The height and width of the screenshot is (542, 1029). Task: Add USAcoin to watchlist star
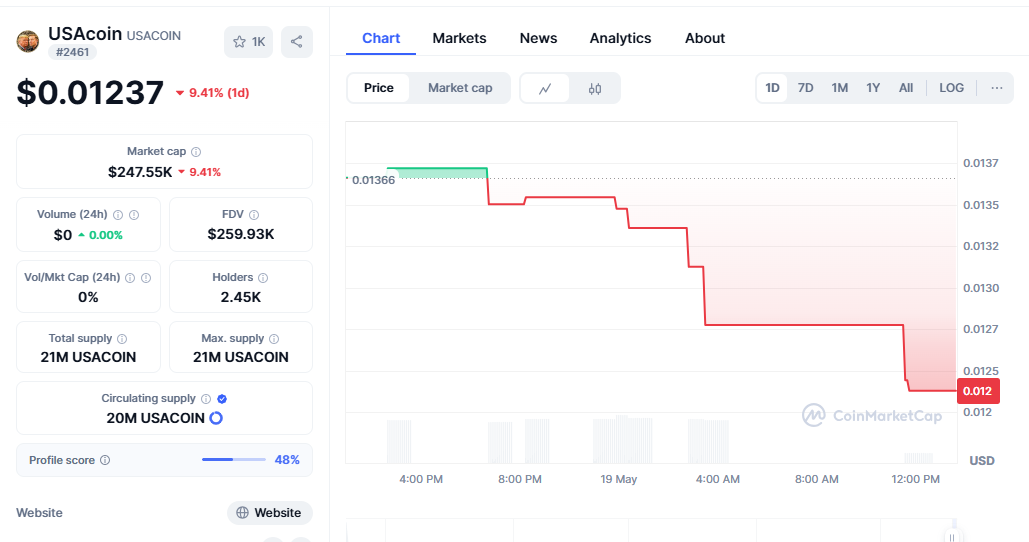click(248, 42)
